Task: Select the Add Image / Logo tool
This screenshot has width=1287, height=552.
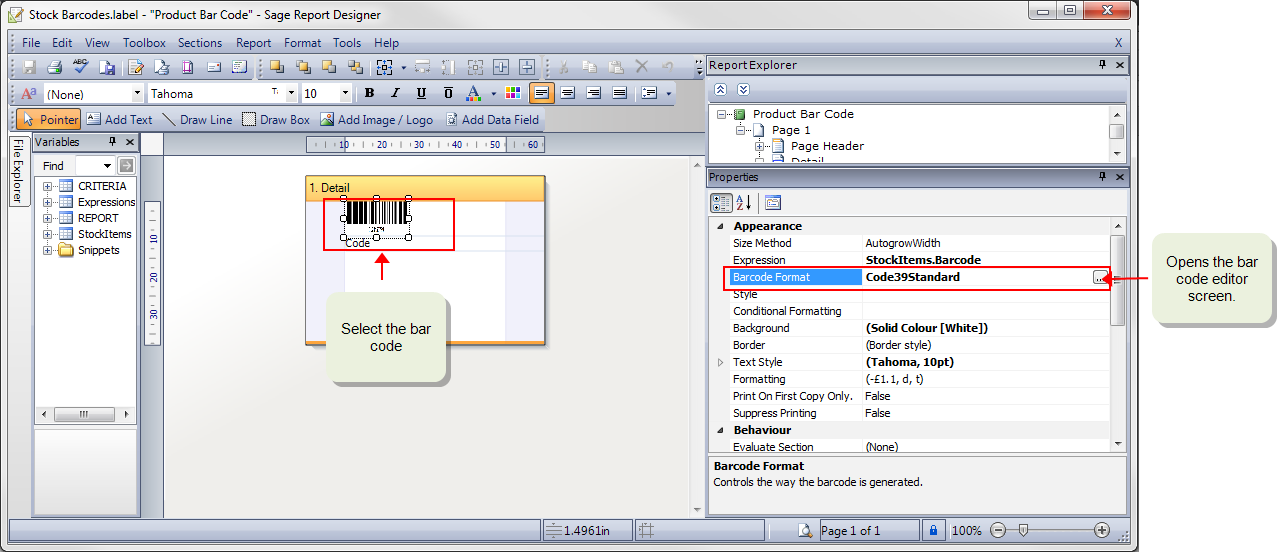Action: pos(377,119)
